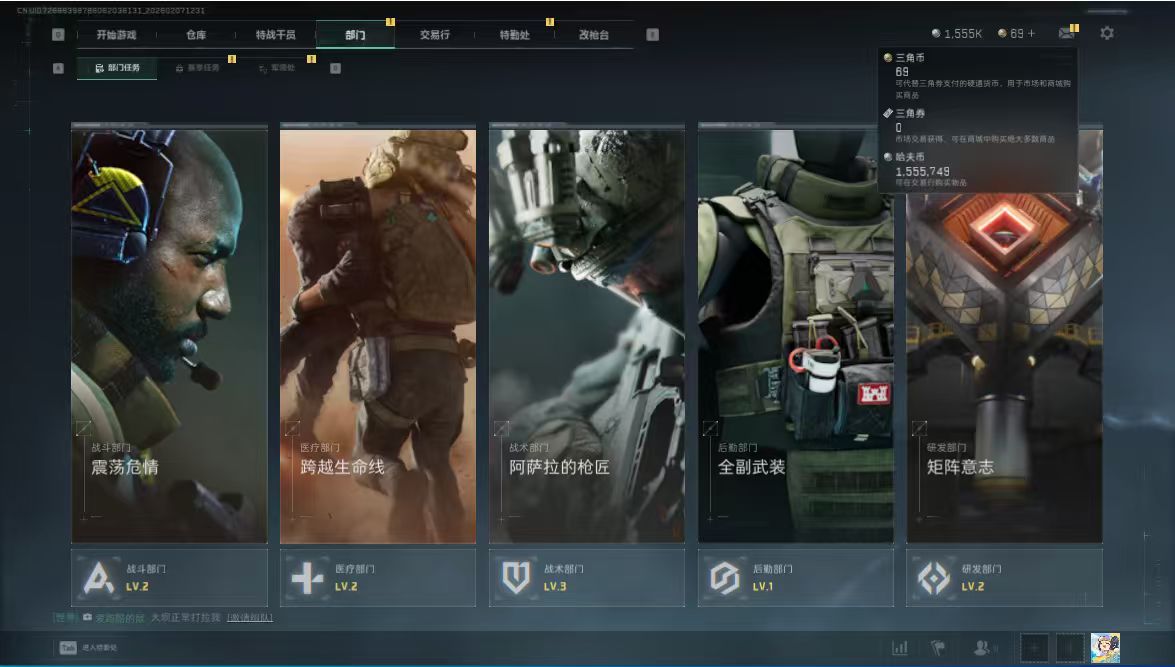Viewport: 1175px width, 667px height.
Task: Open the 交易行 tab
Action: [x=434, y=35]
